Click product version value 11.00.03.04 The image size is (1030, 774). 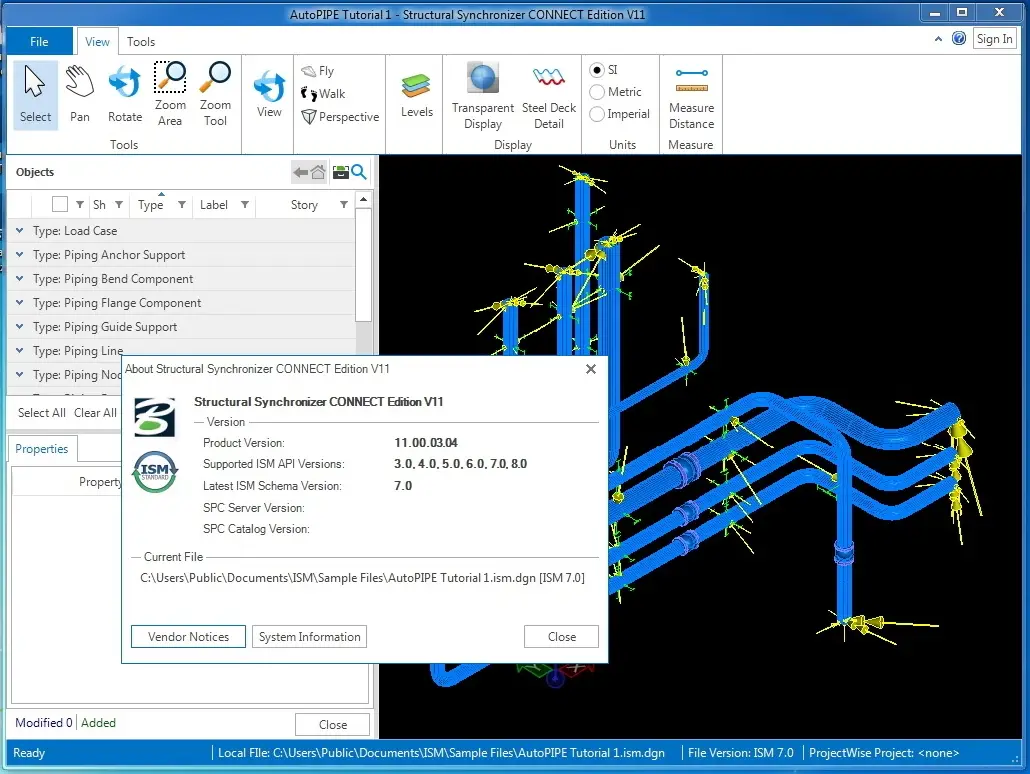[426, 443]
